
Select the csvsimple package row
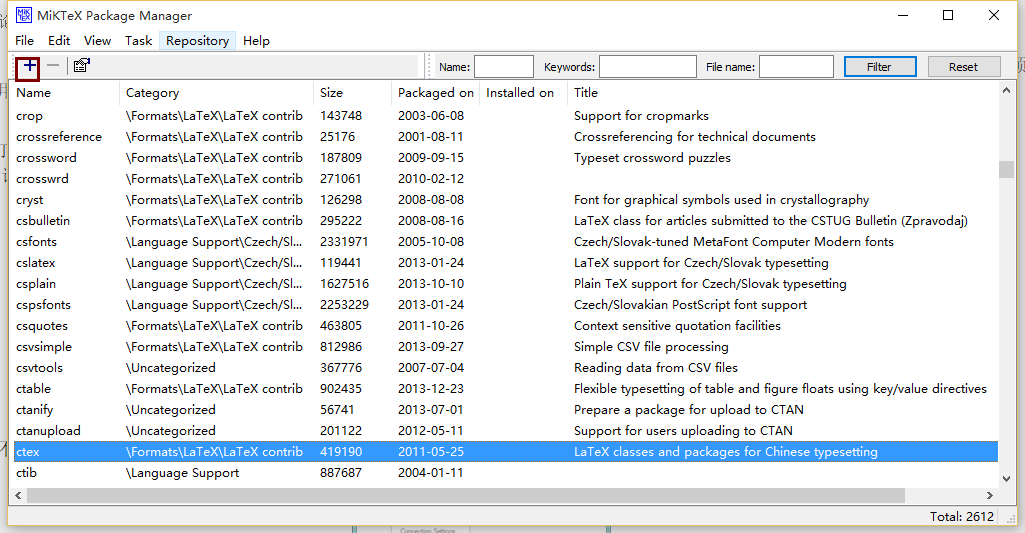pyautogui.click(x=506, y=347)
